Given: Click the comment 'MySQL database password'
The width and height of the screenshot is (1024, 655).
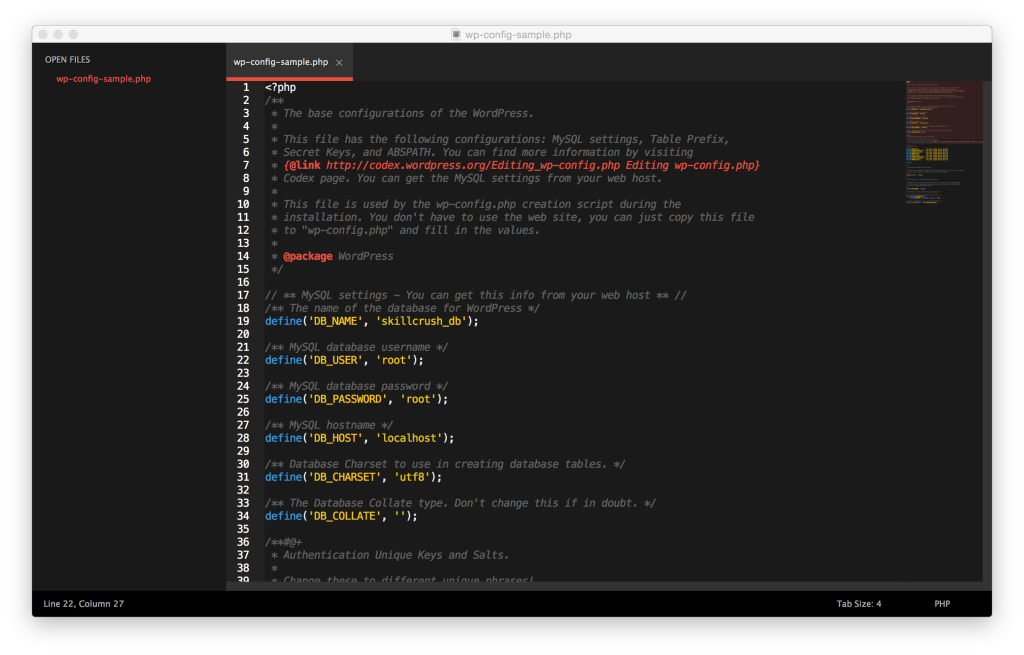Looking at the screenshot, I should 360,387.
